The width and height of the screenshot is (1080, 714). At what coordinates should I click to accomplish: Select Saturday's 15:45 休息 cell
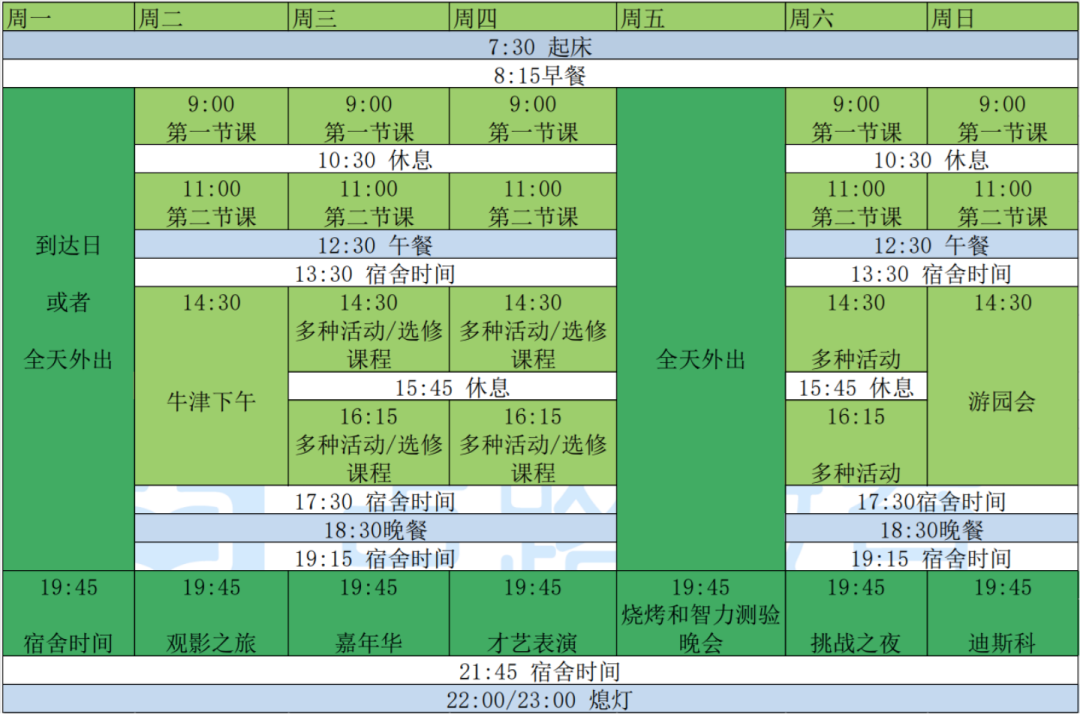[855, 387]
